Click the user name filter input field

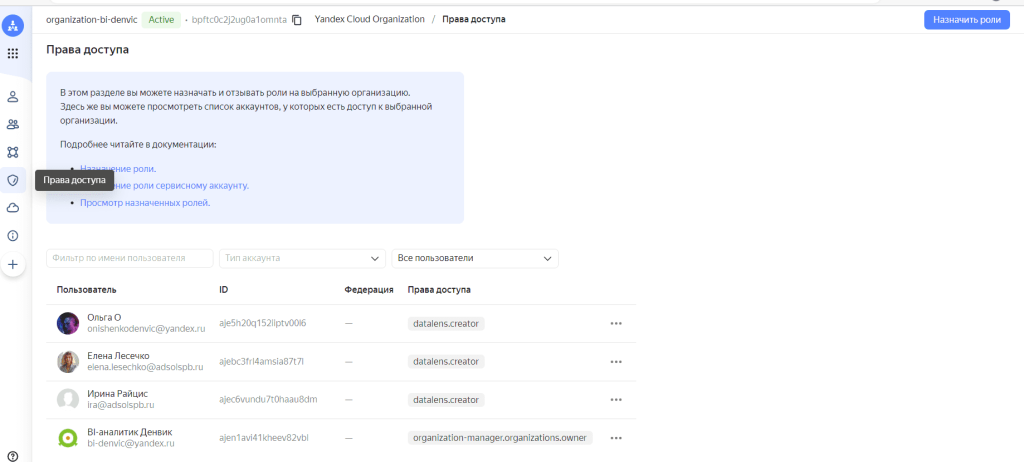click(x=130, y=258)
